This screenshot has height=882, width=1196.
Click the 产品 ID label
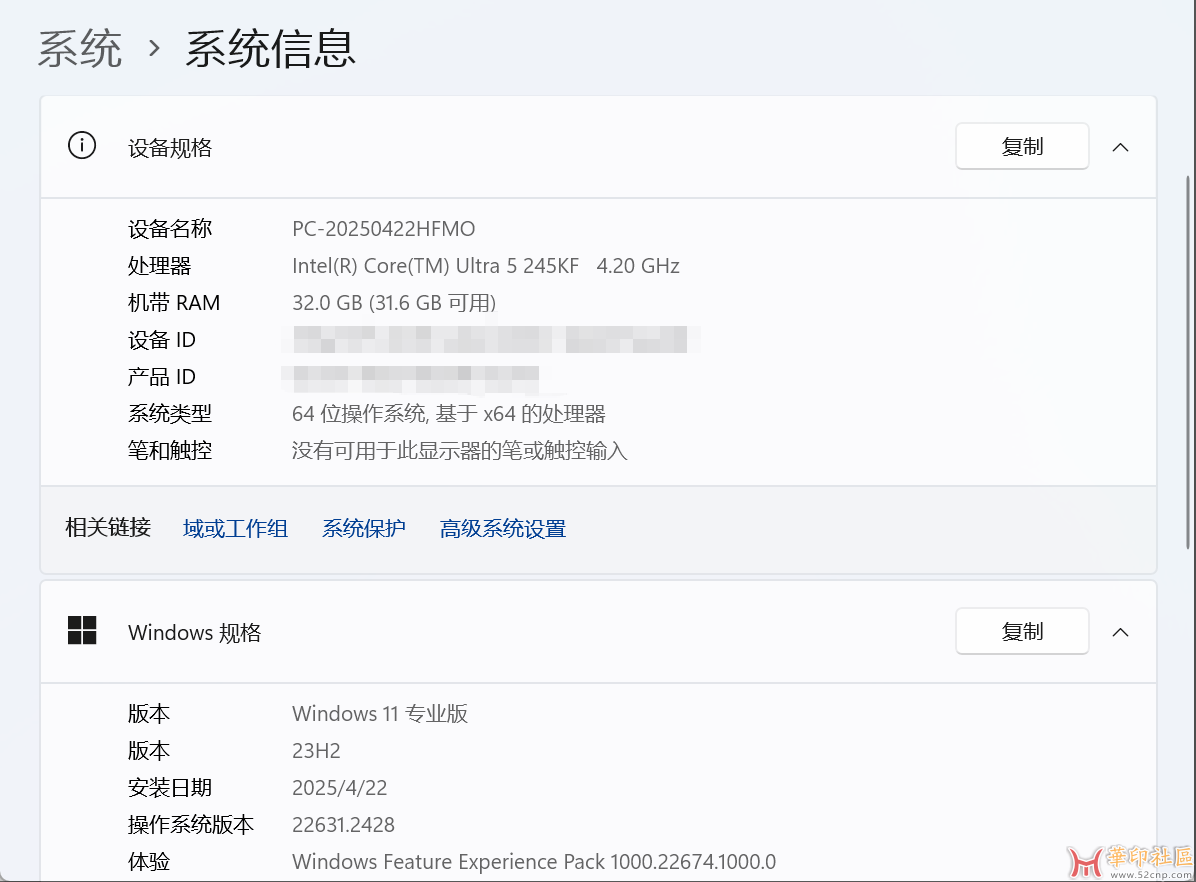pyautogui.click(x=162, y=376)
